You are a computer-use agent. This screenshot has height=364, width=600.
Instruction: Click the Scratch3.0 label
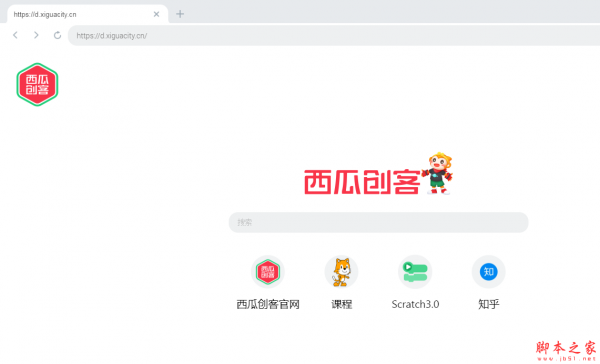pos(415,304)
